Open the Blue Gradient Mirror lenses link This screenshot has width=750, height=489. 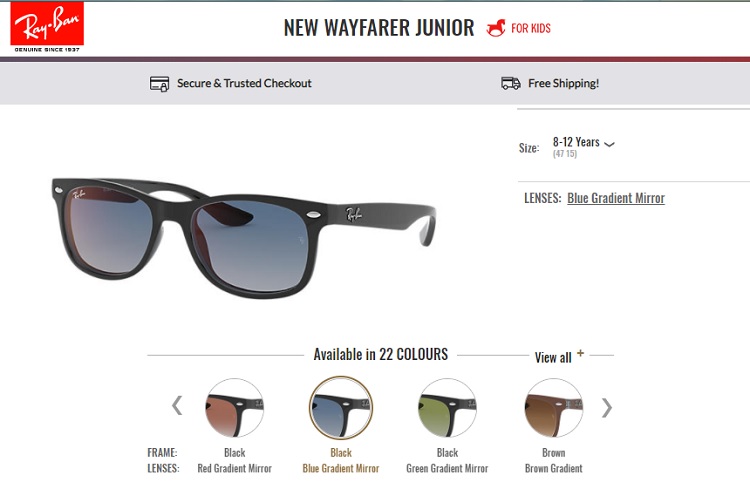click(616, 198)
